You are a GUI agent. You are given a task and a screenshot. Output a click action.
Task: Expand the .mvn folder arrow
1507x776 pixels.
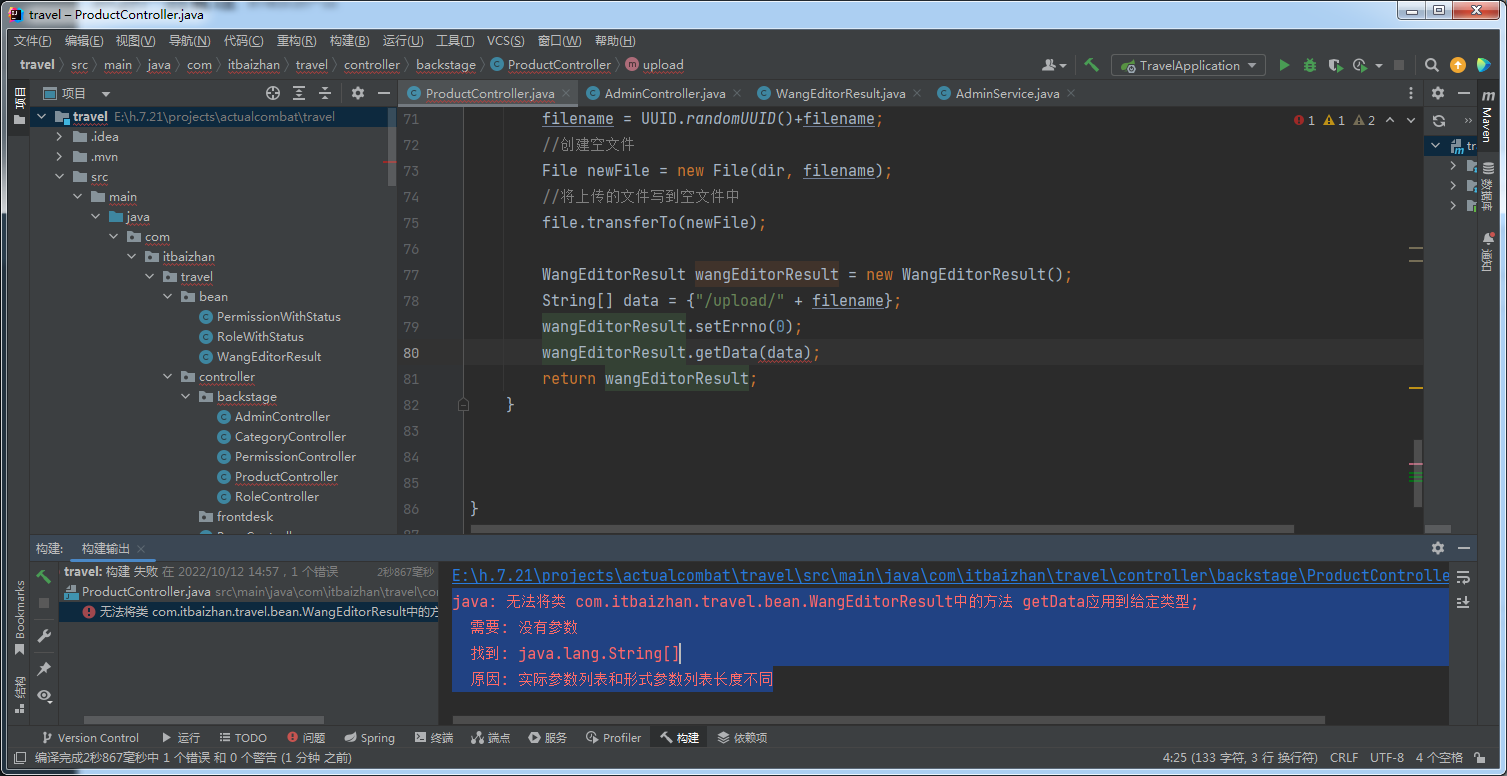pos(61,157)
